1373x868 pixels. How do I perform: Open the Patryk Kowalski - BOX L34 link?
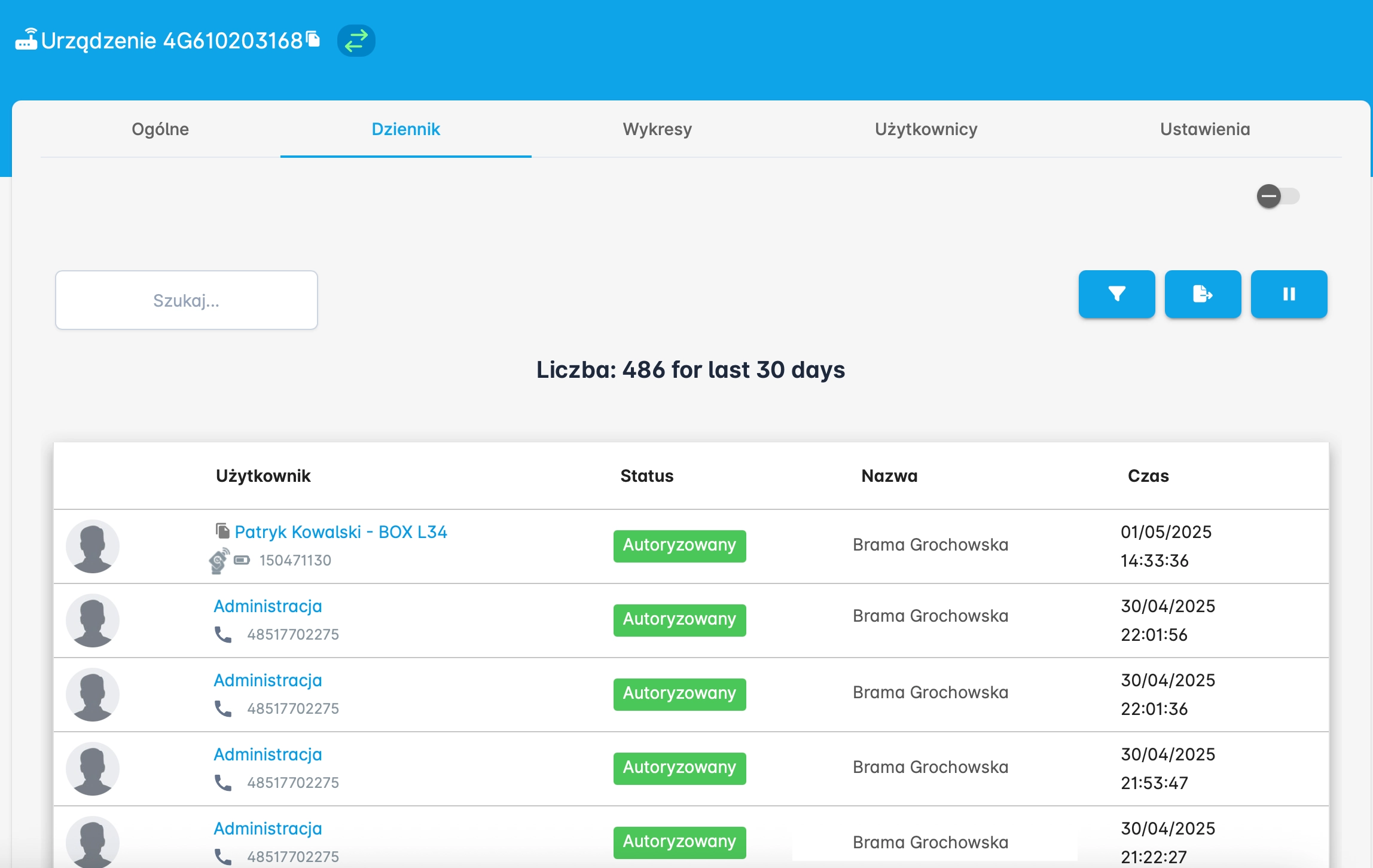[341, 532]
